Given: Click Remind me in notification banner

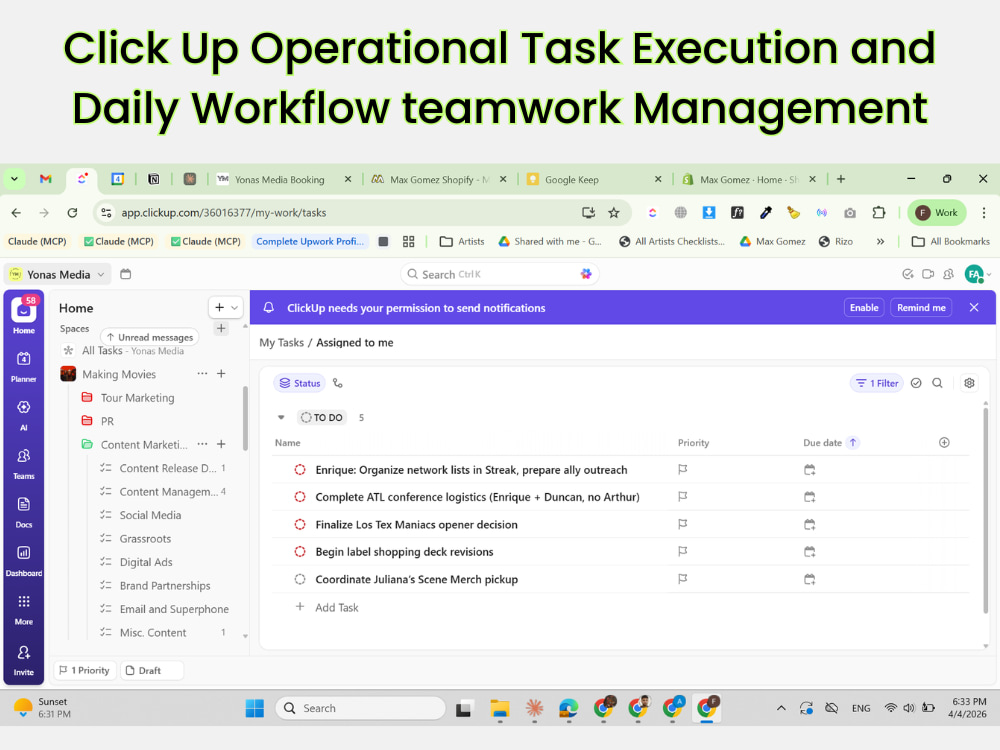Looking at the screenshot, I should tap(921, 307).
